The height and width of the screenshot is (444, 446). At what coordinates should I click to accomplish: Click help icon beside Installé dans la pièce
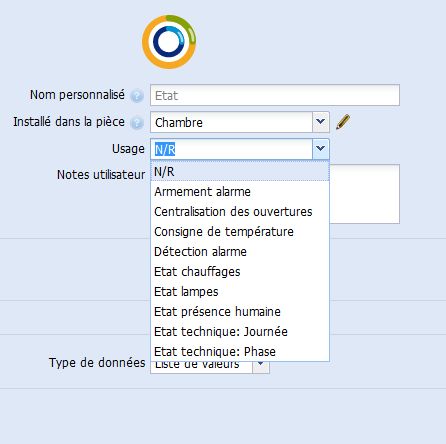click(137, 123)
